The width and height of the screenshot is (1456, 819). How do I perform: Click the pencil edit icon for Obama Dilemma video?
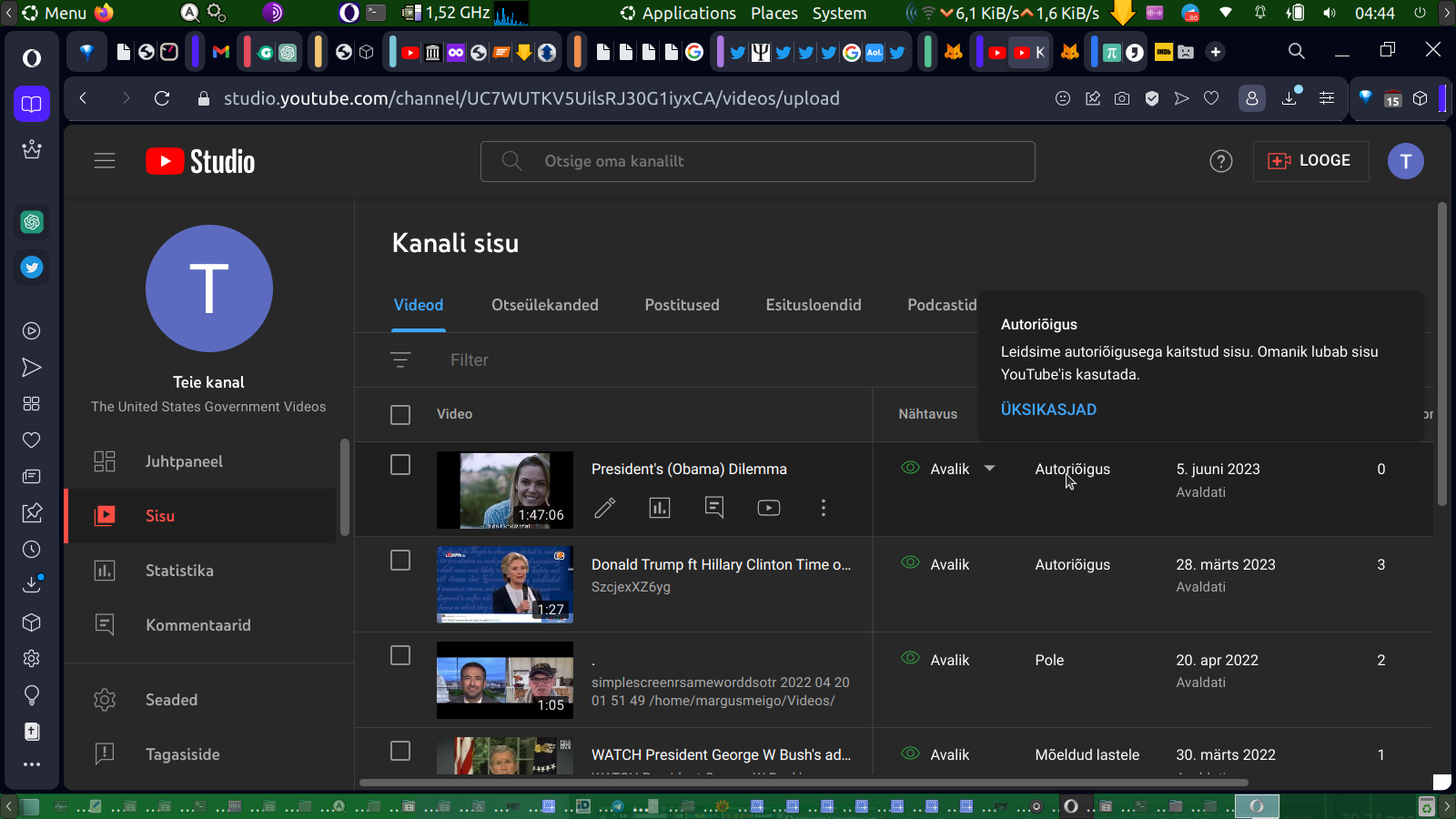pos(605,508)
